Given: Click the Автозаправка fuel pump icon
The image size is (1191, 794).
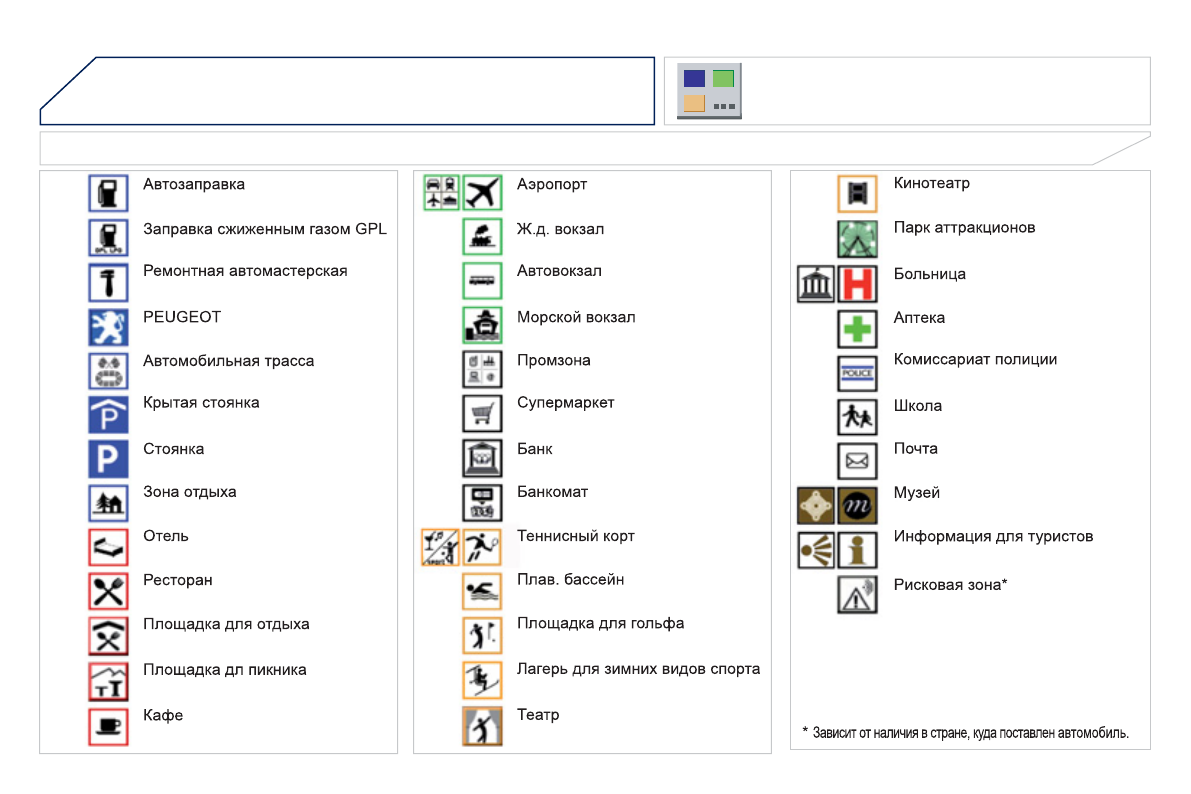Looking at the screenshot, I should (x=108, y=192).
